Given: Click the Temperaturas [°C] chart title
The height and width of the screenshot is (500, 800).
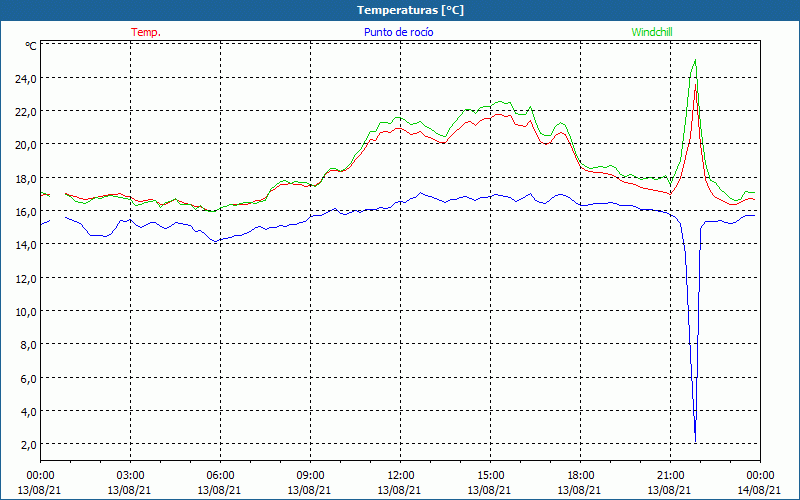Looking at the screenshot, I should (x=410, y=10).
